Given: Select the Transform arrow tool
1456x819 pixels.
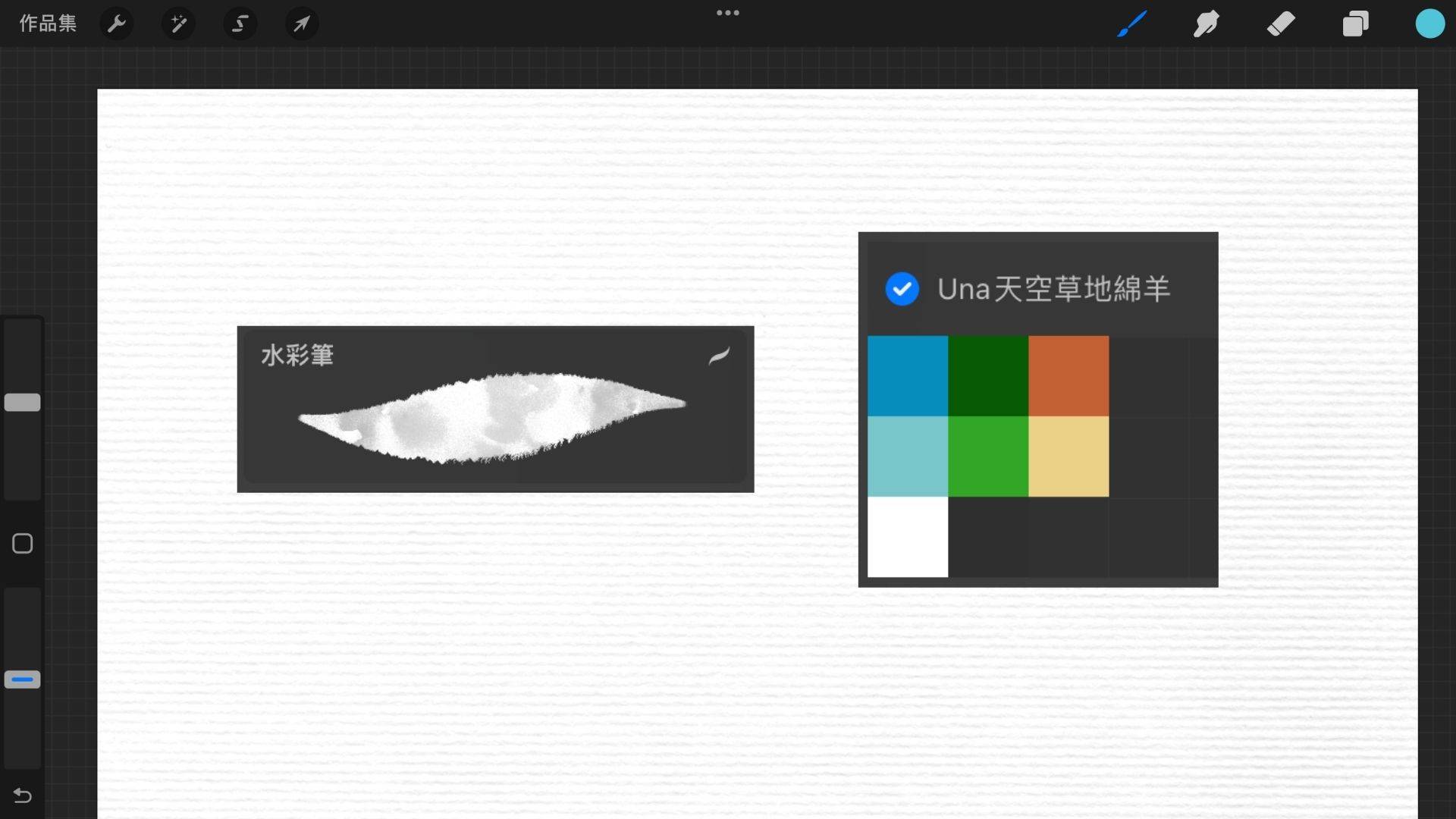Looking at the screenshot, I should pyautogui.click(x=302, y=24).
